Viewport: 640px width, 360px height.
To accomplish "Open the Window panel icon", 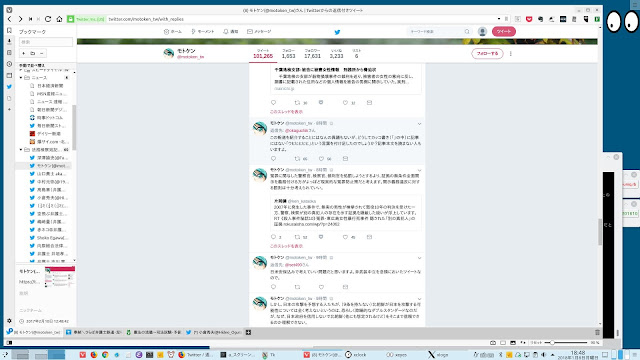I will click(9, 76).
